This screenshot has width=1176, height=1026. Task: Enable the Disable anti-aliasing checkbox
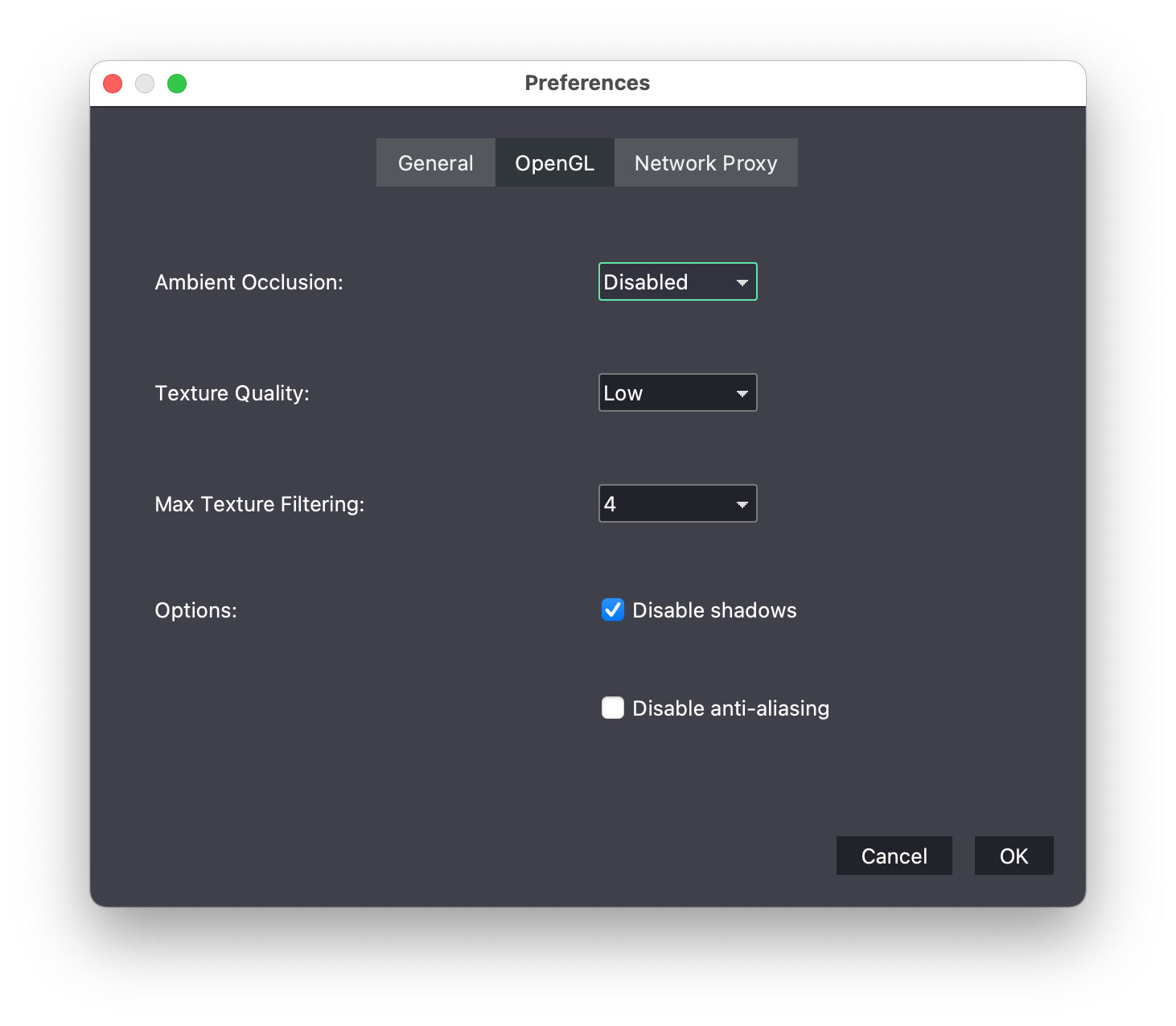point(613,708)
